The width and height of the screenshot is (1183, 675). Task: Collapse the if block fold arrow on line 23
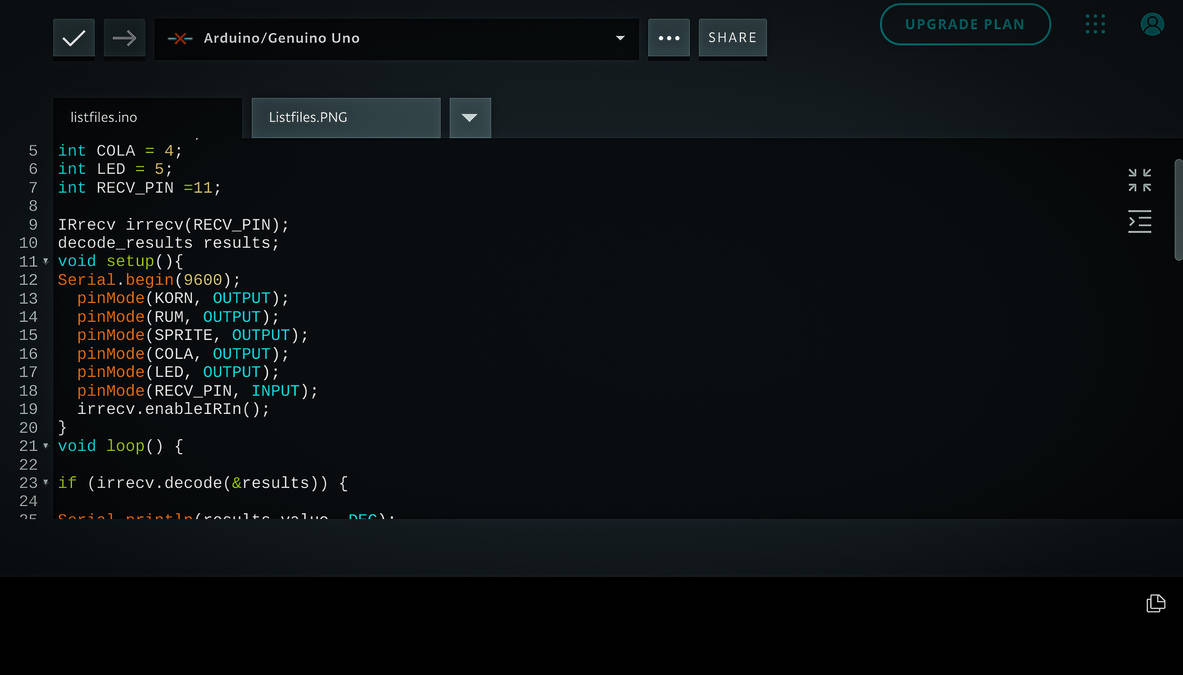[46, 483]
